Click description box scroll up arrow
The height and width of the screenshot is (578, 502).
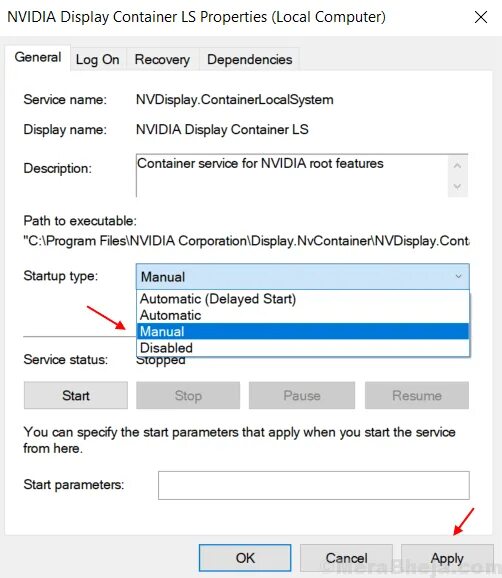pos(457,166)
